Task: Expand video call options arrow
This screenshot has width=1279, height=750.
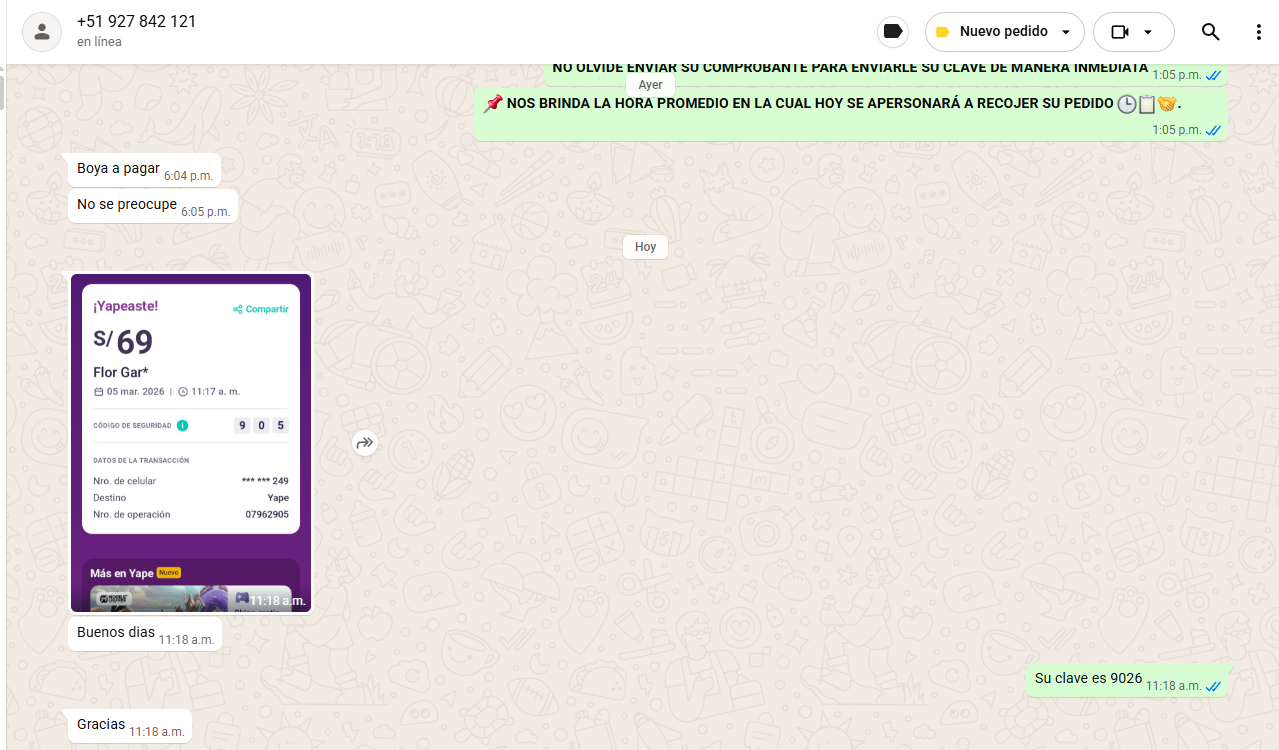Action: 1148,32
